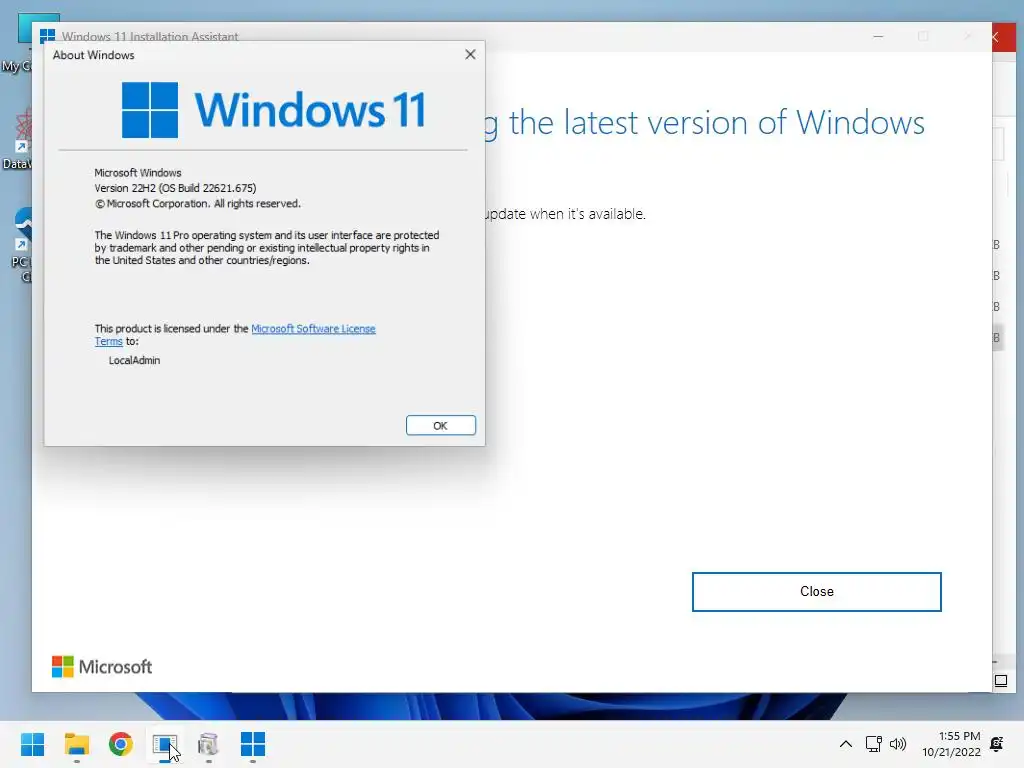
Task: Click the Microsoft Corporation copyright line
Action: (x=197, y=204)
